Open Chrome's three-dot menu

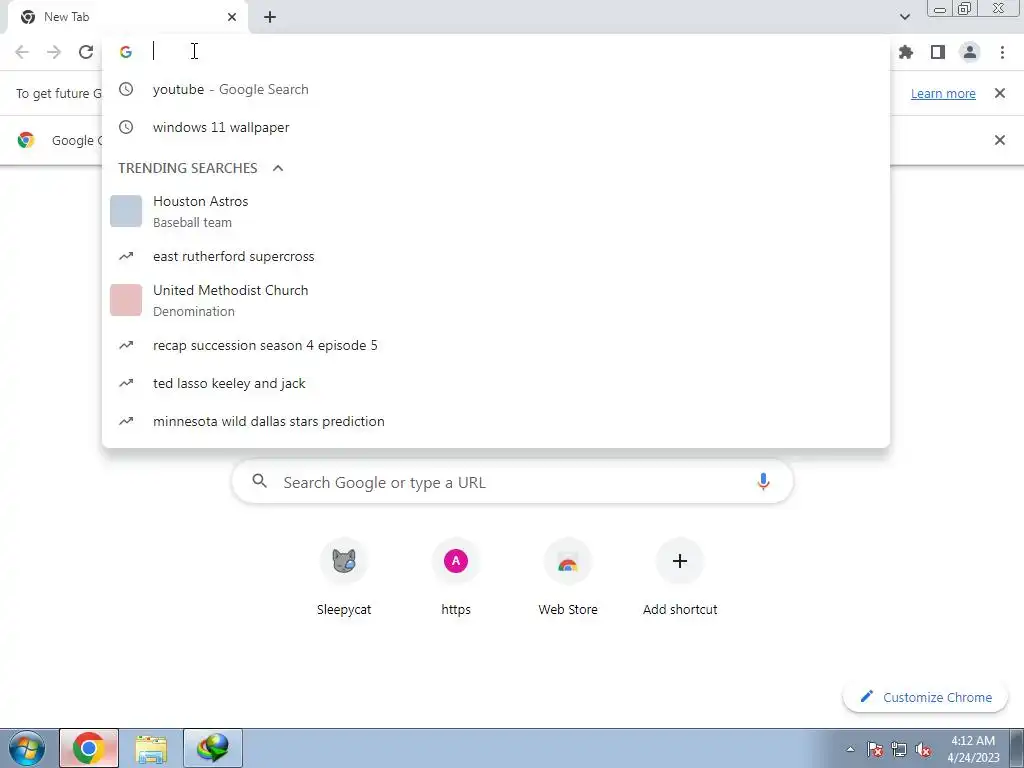(x=1002, y=52)
